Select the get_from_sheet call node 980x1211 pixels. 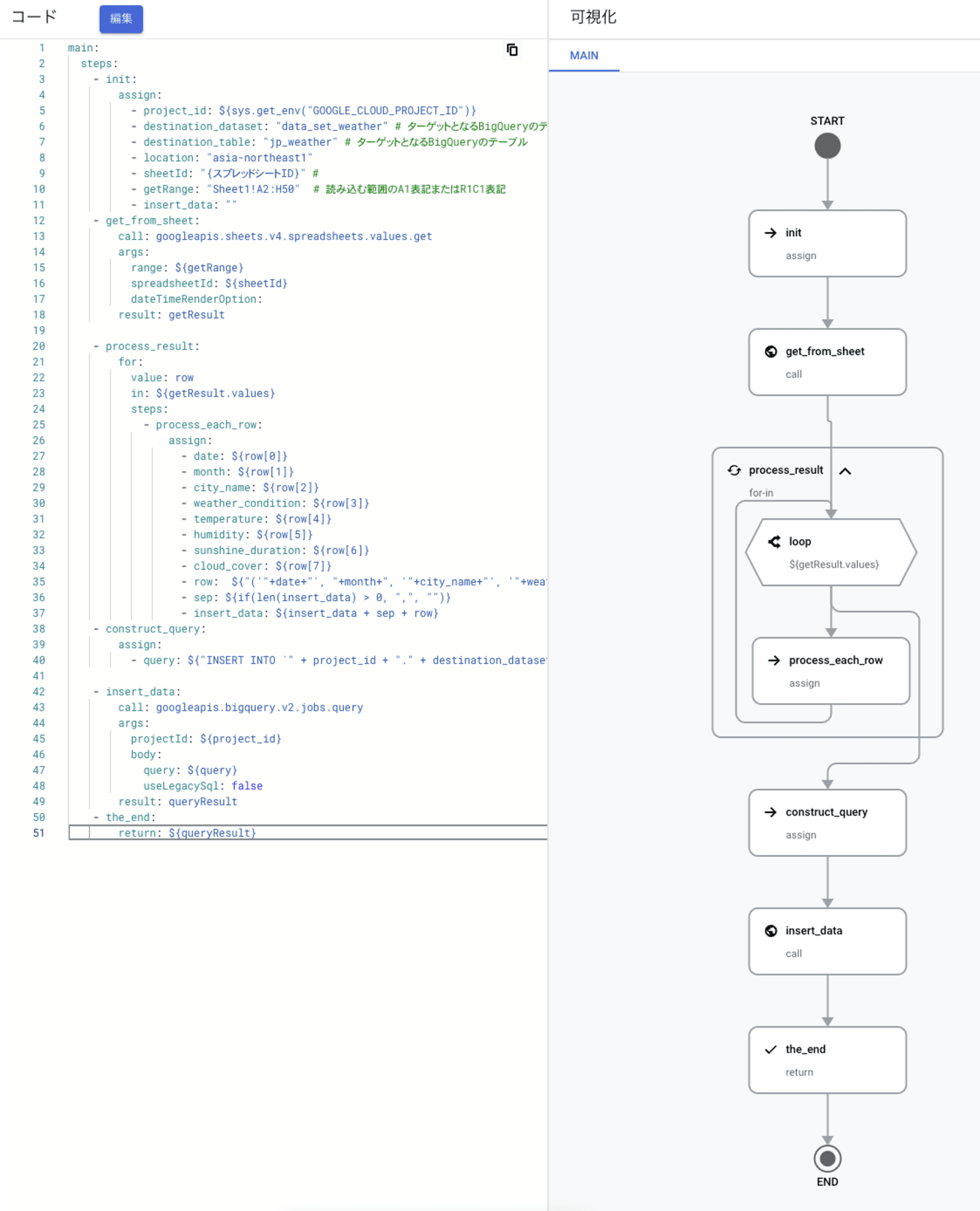click(827, 362)
